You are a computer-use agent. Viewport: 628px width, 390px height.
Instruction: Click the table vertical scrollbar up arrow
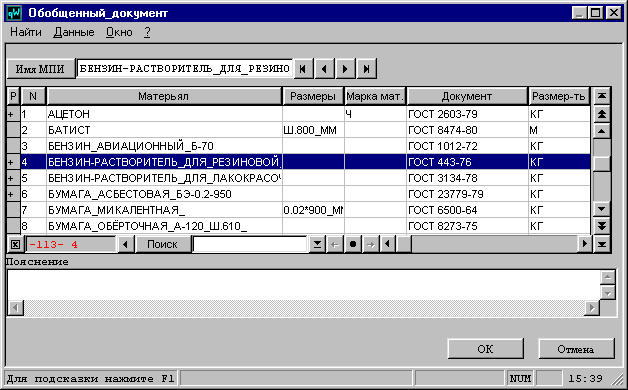602,131
